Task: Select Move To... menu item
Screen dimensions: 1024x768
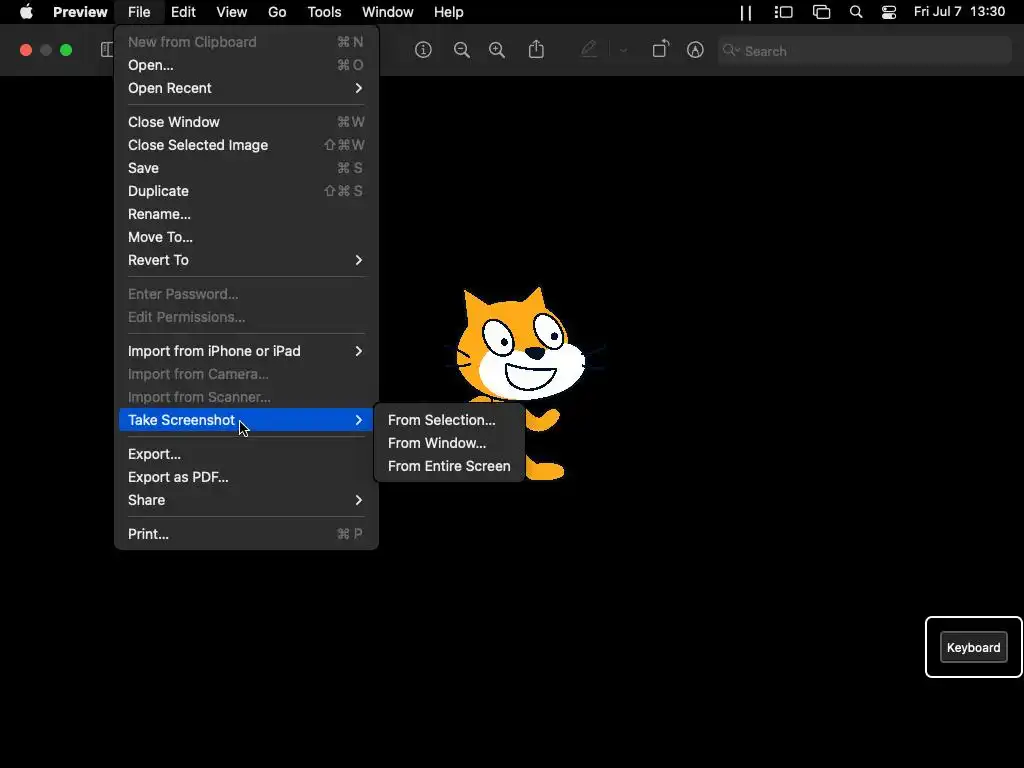Action: pos(246,237)
